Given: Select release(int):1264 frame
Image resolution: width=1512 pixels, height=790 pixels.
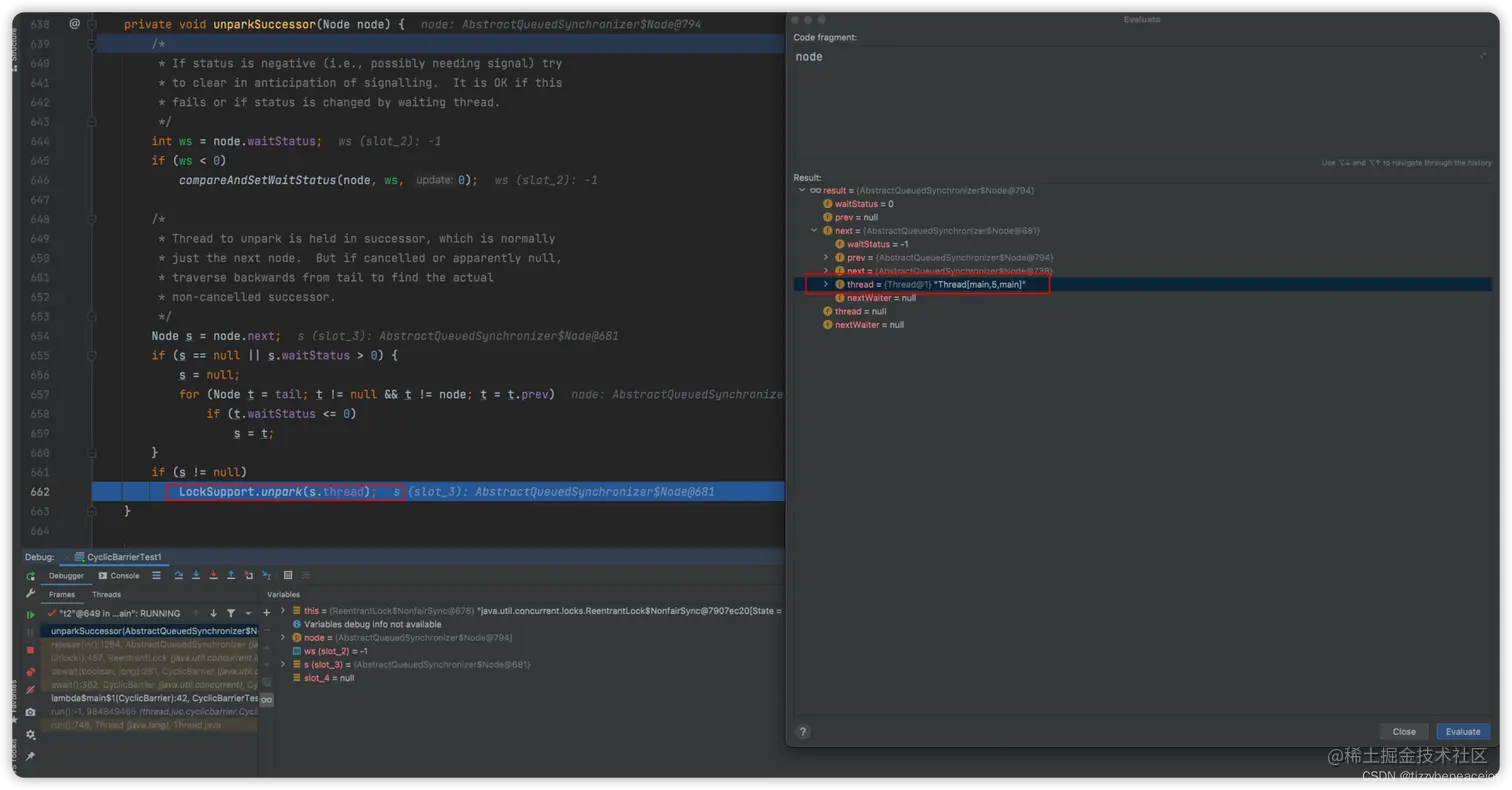Looking at the screenshot, I should (149, 644).
